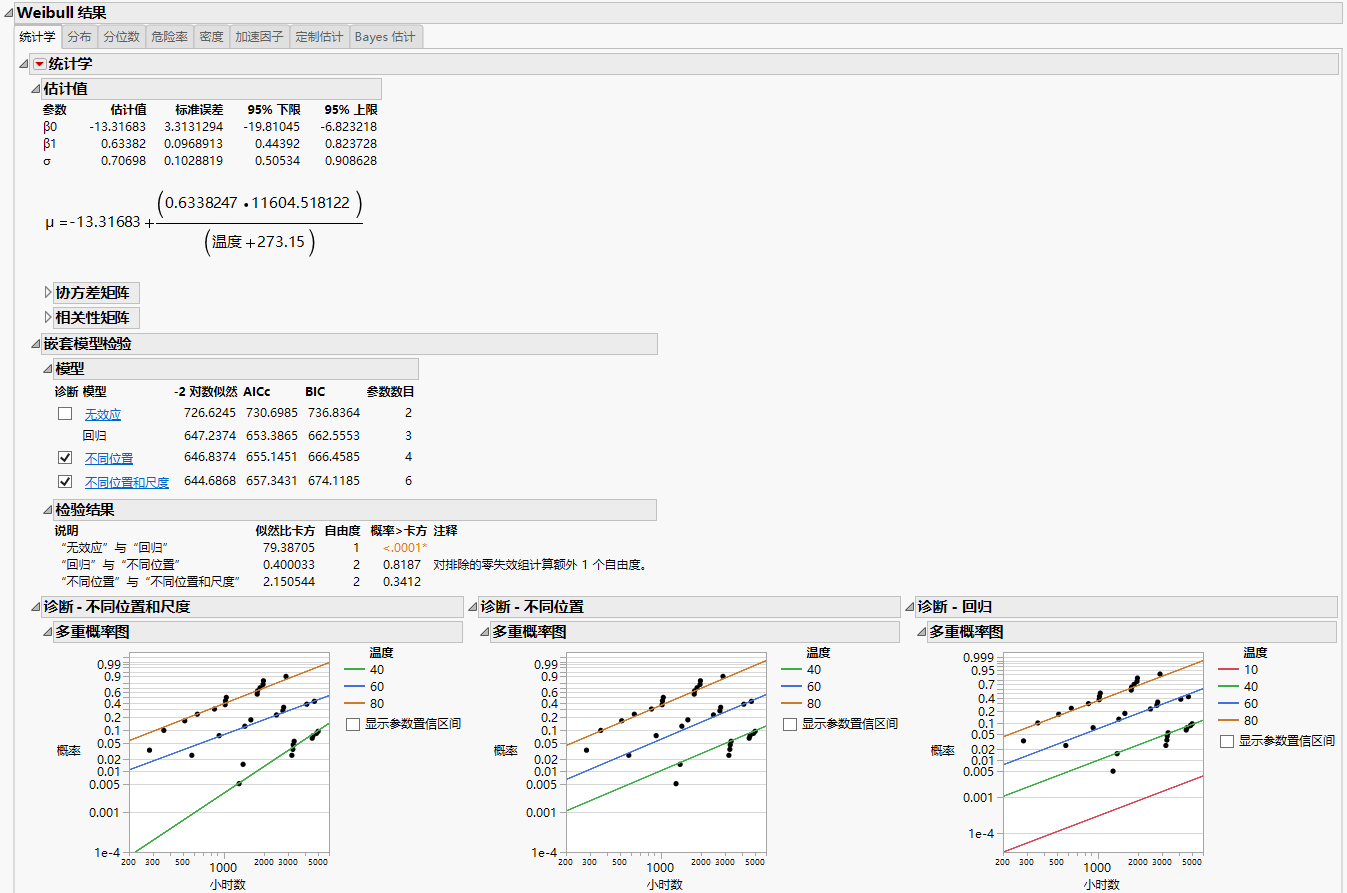Uncheck the 不同位置和尺度 diagnostic checkbox
The image size is (1347, 893).
[x=65, y=482]
